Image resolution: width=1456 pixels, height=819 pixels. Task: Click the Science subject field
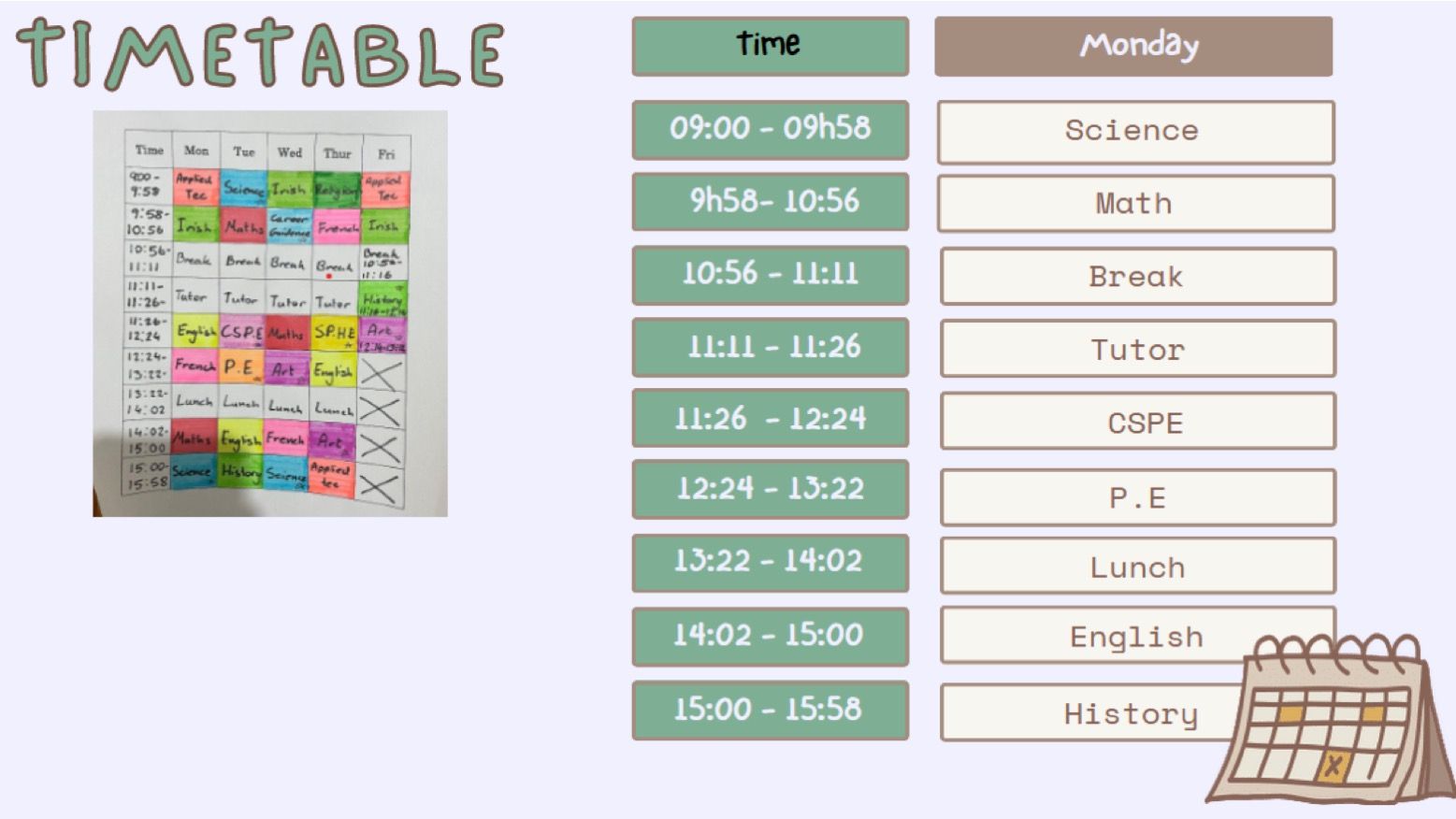pyautogui.click(x=1135, y=132)
